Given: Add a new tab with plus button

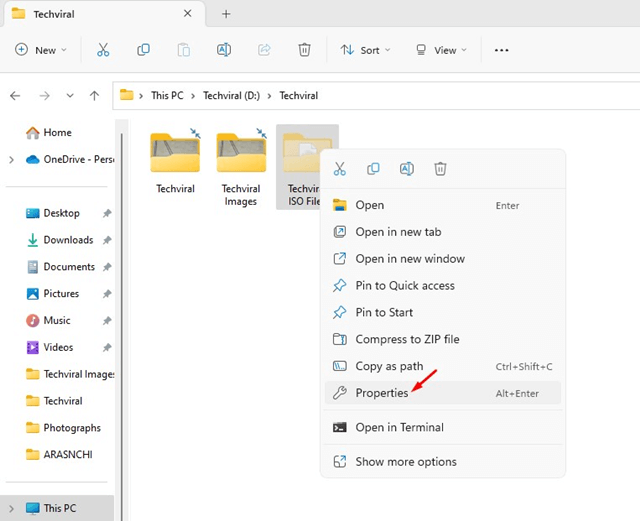Looking at the screenshot, I should tap(226, 14).
